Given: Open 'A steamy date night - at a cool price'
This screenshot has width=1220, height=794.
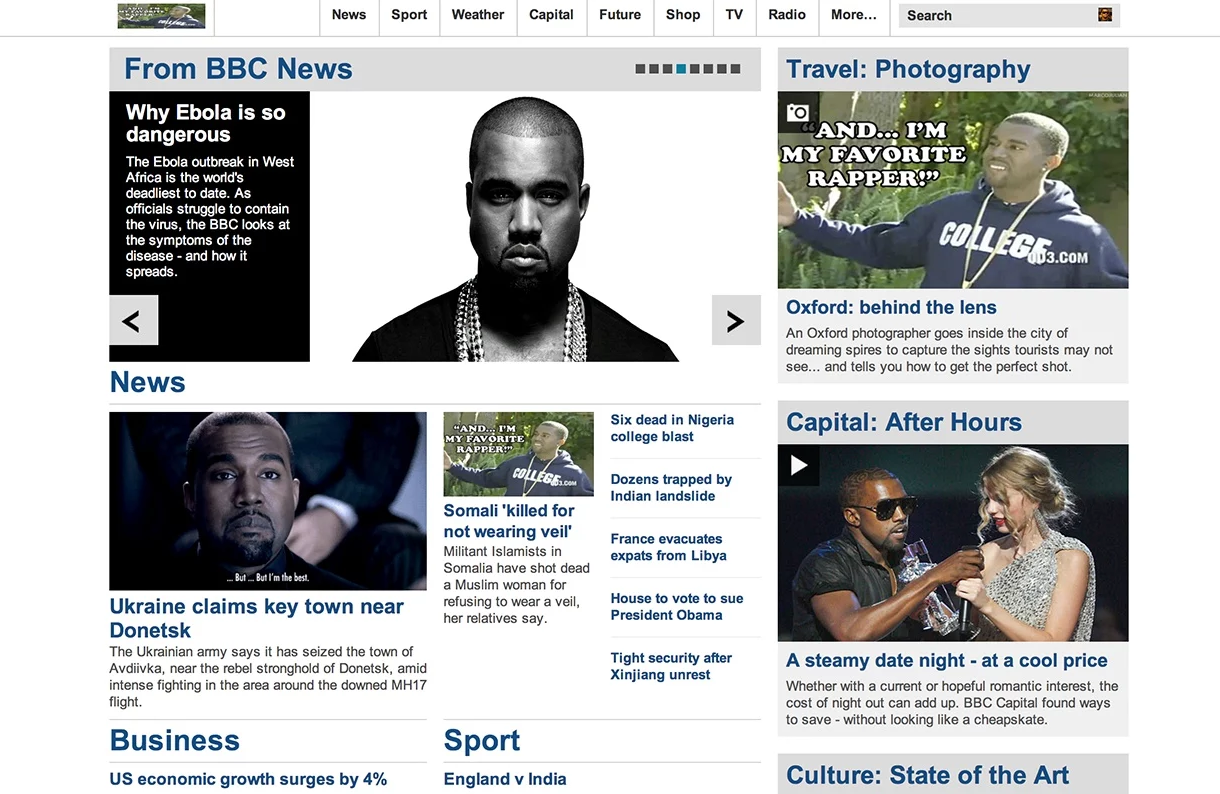Looking at the screenshot, I should click(x=947, y=660).
